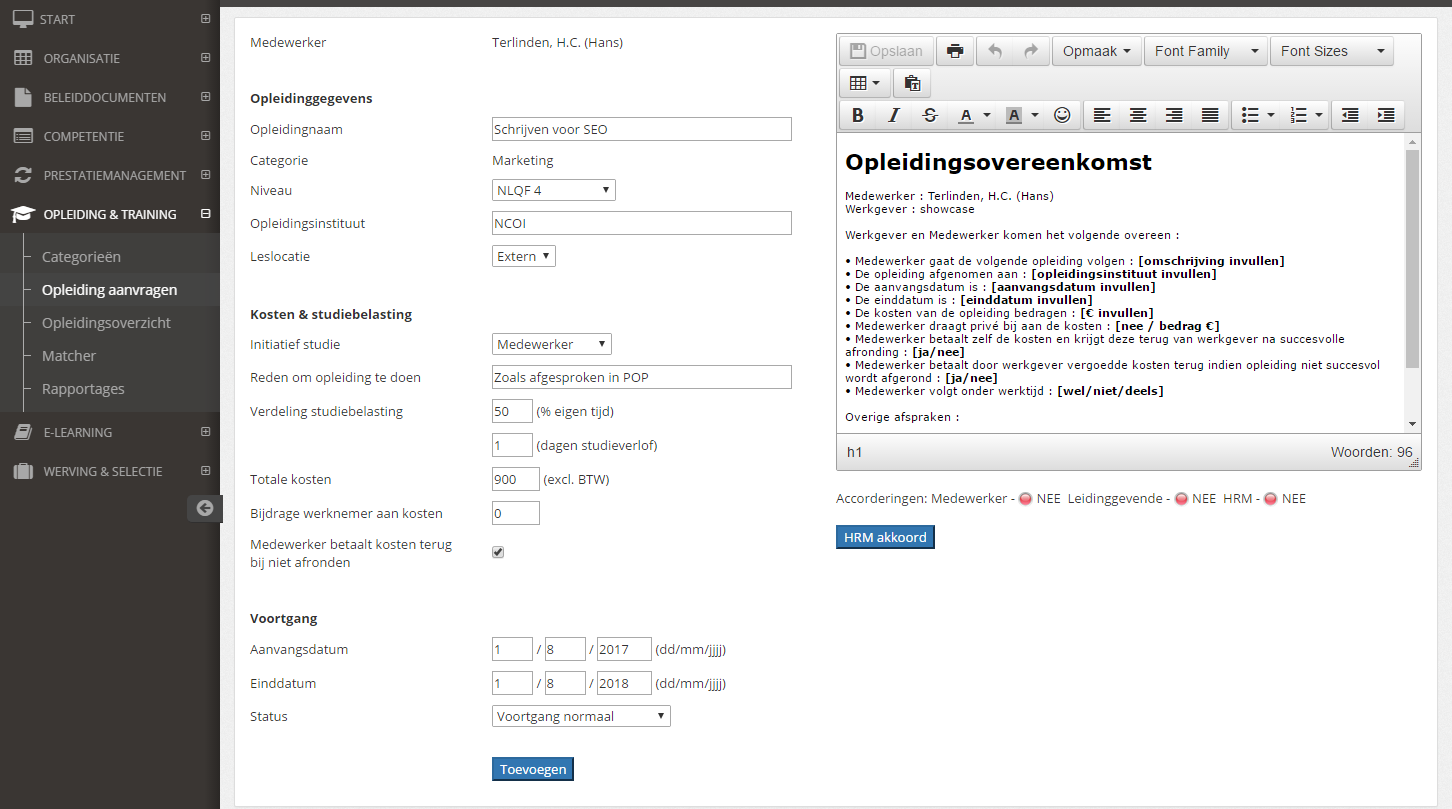1452x809 pixels.
Task: Edit the dagen studieverlof field
Action: tap(512, 445)
